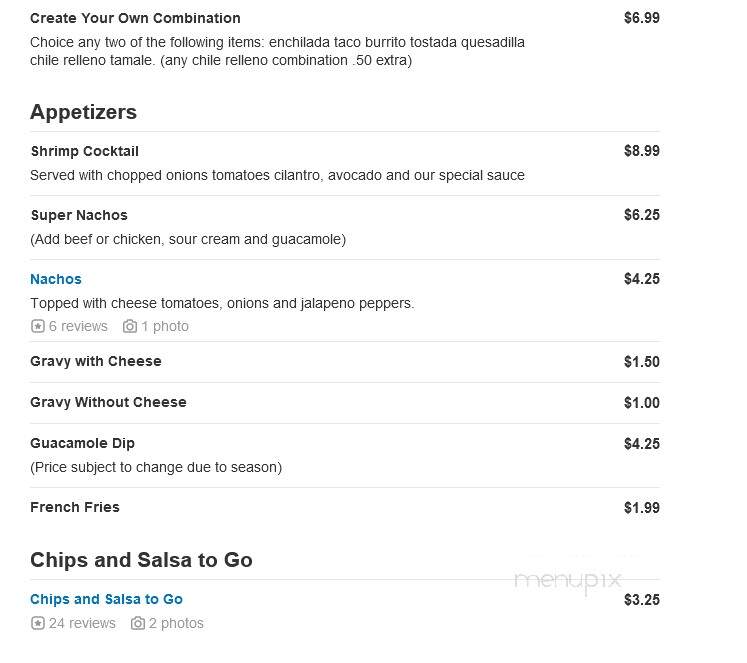
Task: Click the Chips and Salsa to Go heading
Action: [x=141, y=560]
